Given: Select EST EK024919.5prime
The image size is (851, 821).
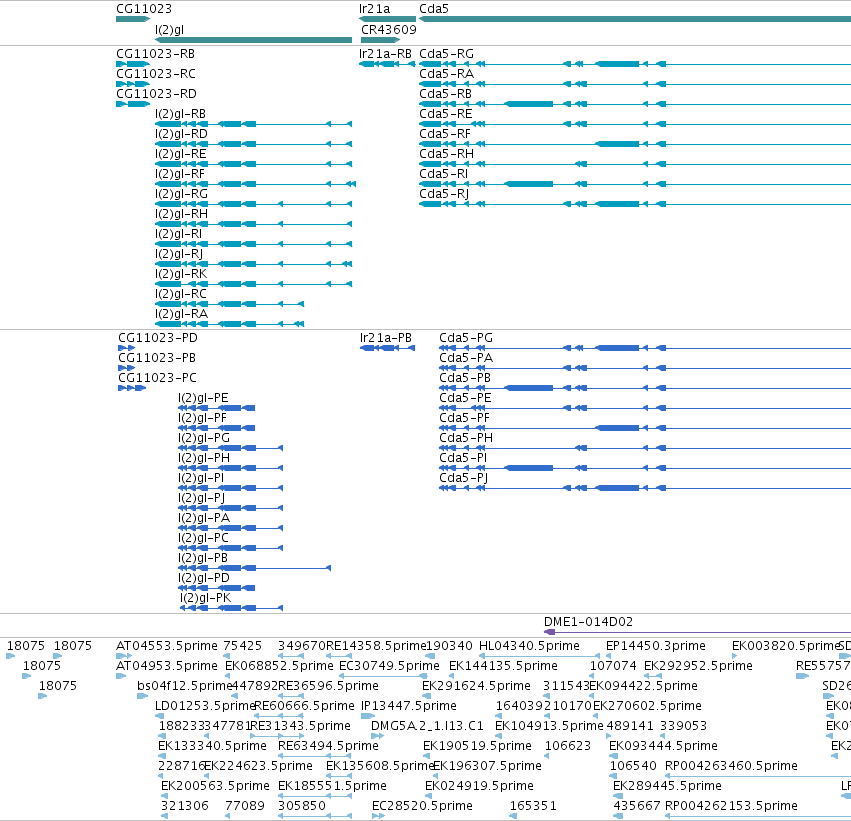Looking at the screenshot, I should [479, 786].
